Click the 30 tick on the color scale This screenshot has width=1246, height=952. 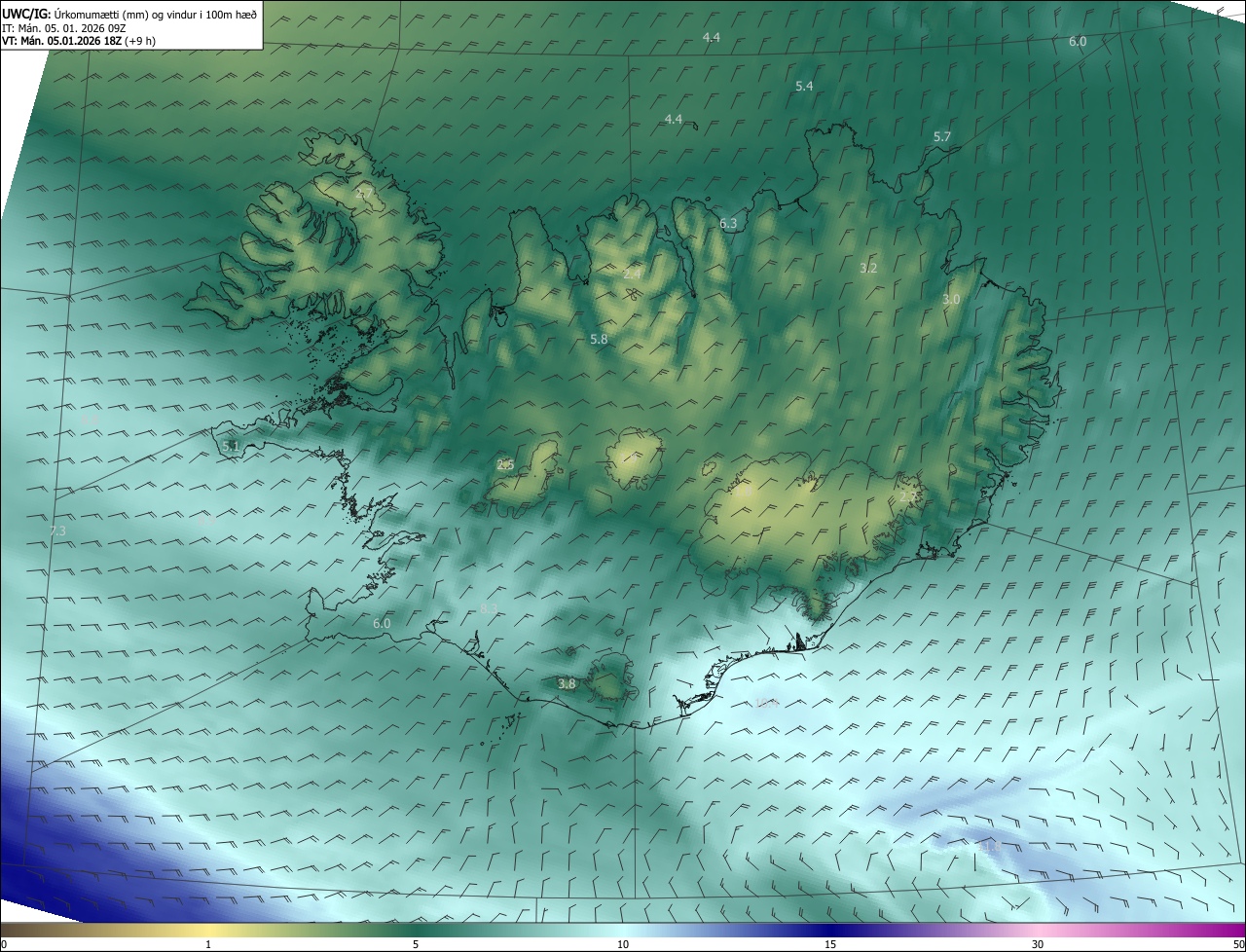point(1038,945)
